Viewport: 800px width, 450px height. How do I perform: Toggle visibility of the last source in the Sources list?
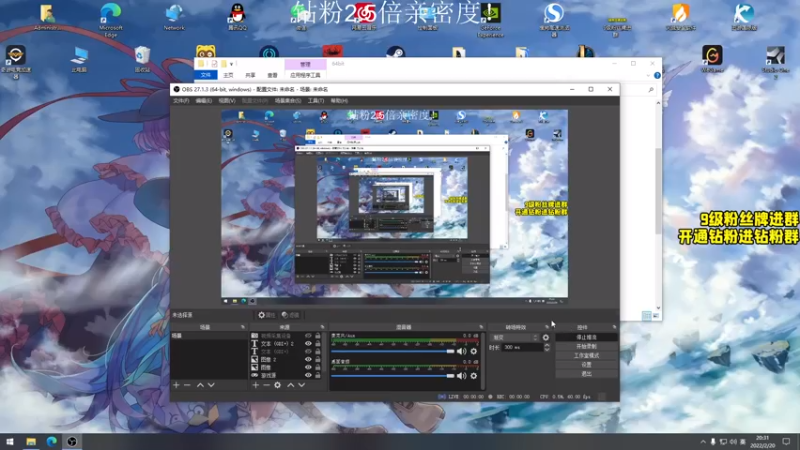tap(308, 375)
